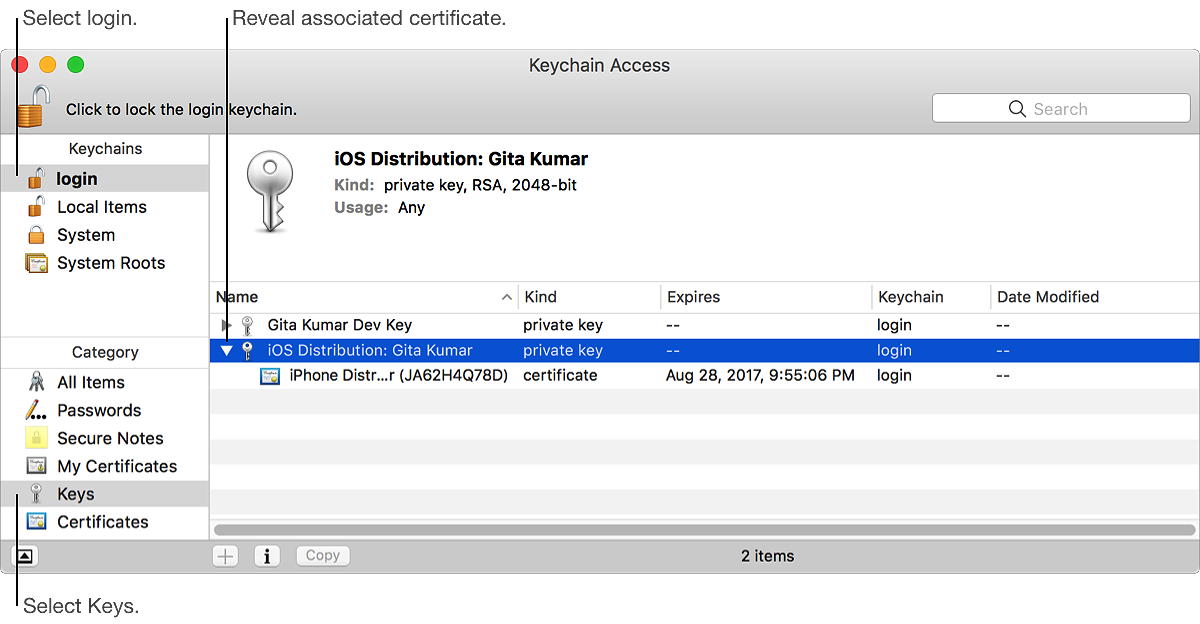Select the System keychain padlock icon
Viewport: 1200px width, 624px height.
click(36, 235)
